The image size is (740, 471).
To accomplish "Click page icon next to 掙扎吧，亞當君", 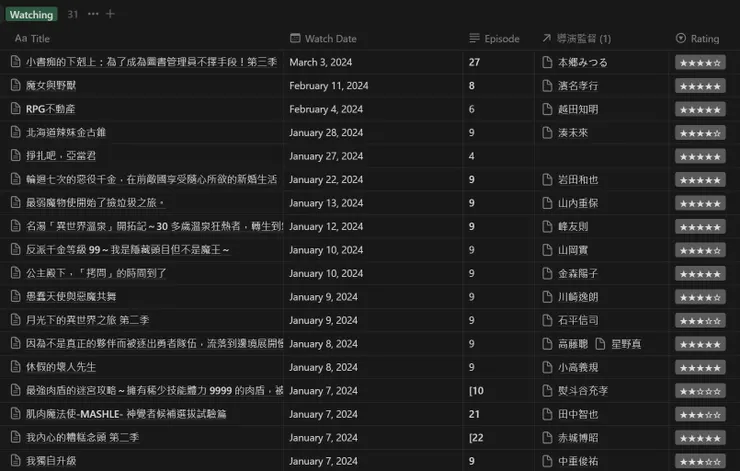I will click(x=16, y=156).
